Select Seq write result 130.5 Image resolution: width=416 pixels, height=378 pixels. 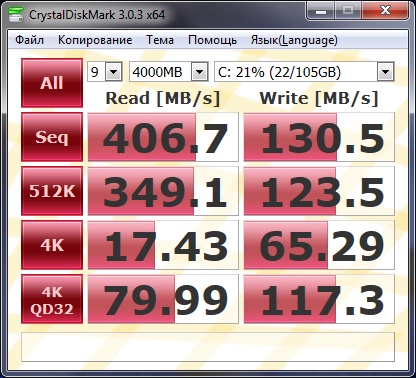319,137
